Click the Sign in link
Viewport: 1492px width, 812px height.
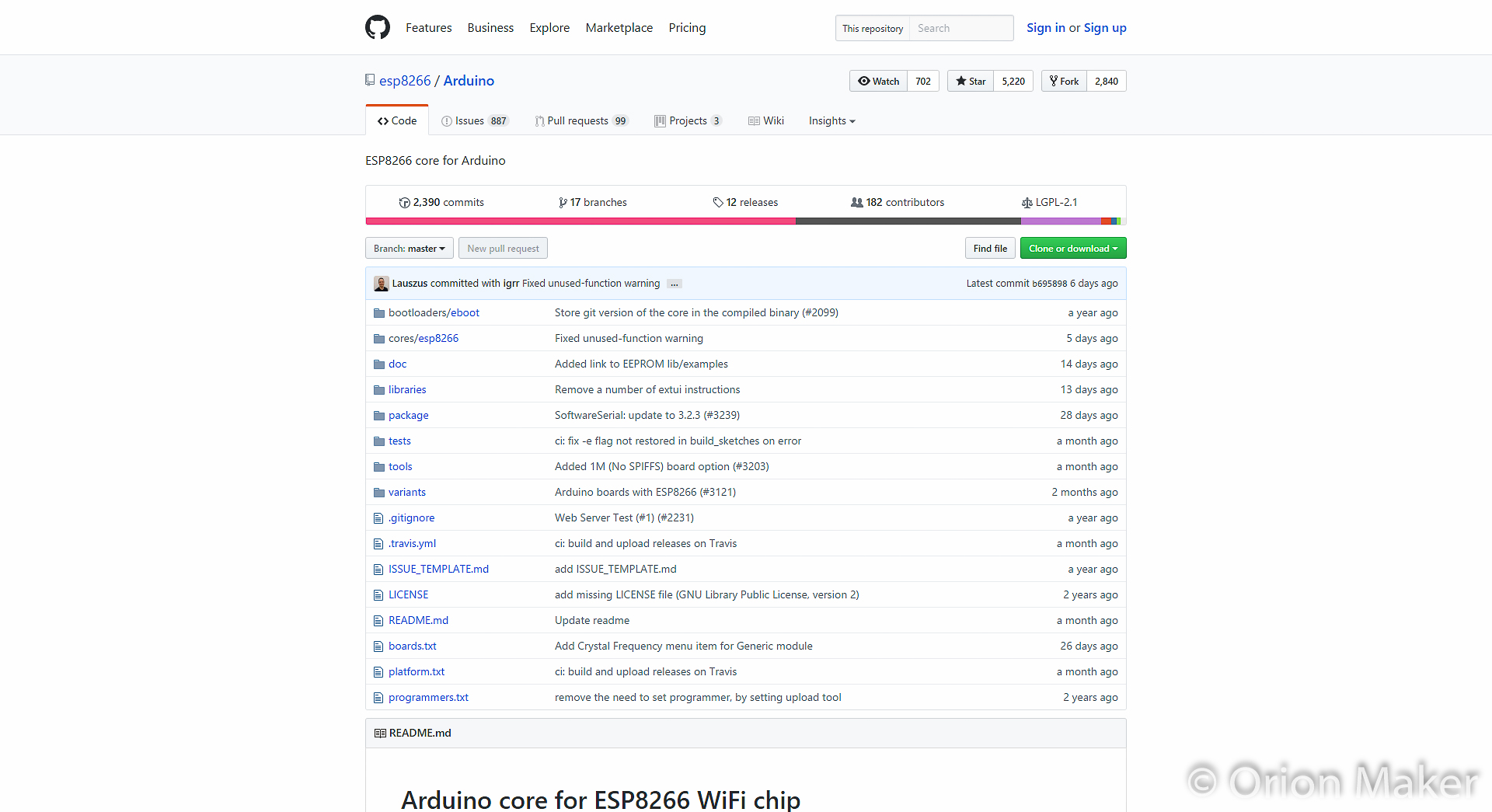click(x=1046, y=28)
